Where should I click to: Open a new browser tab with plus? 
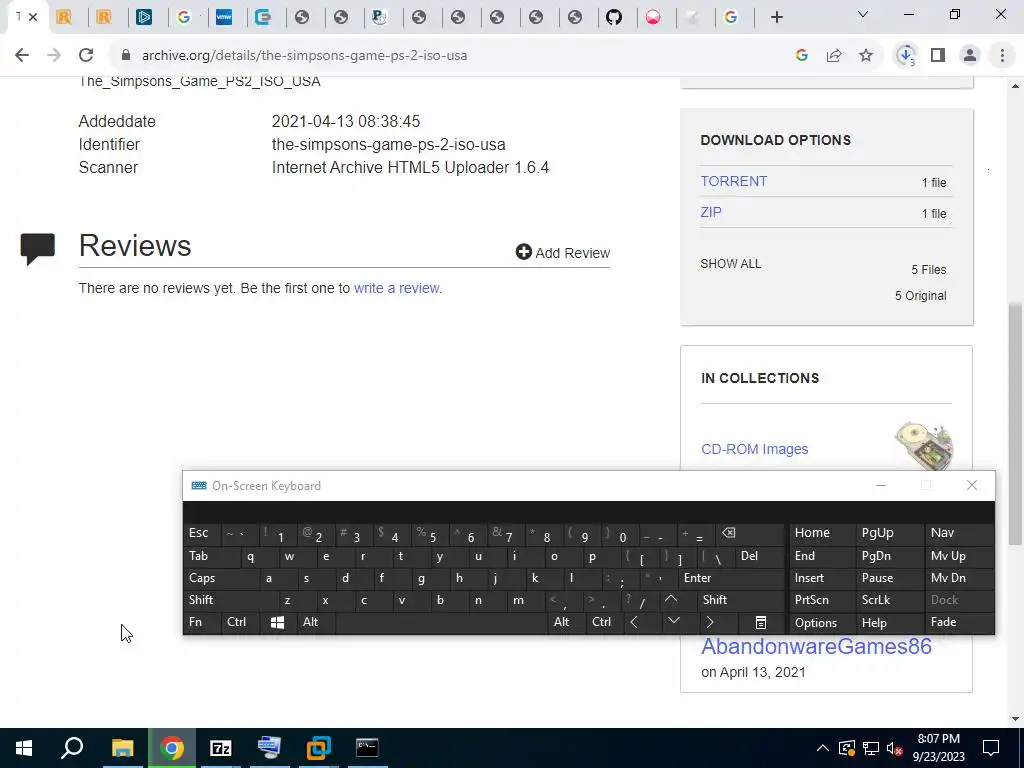(x=776, y=17)
